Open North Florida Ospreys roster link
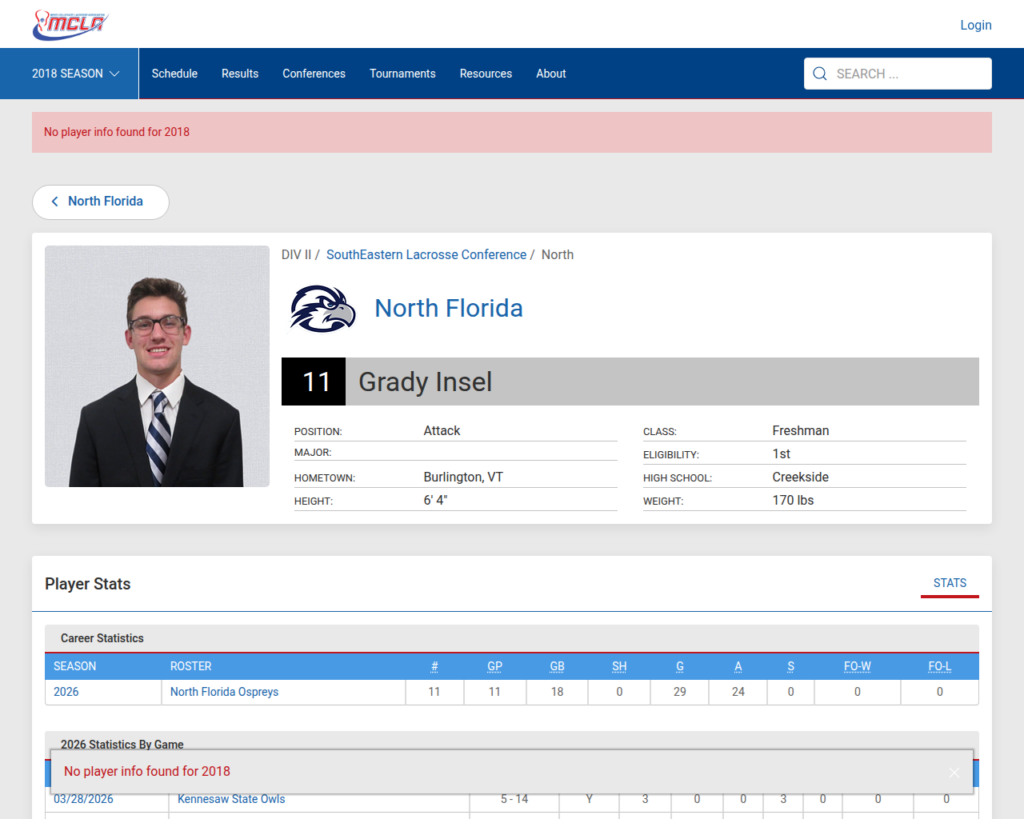 pyautogui.click(x=224, y=692)
